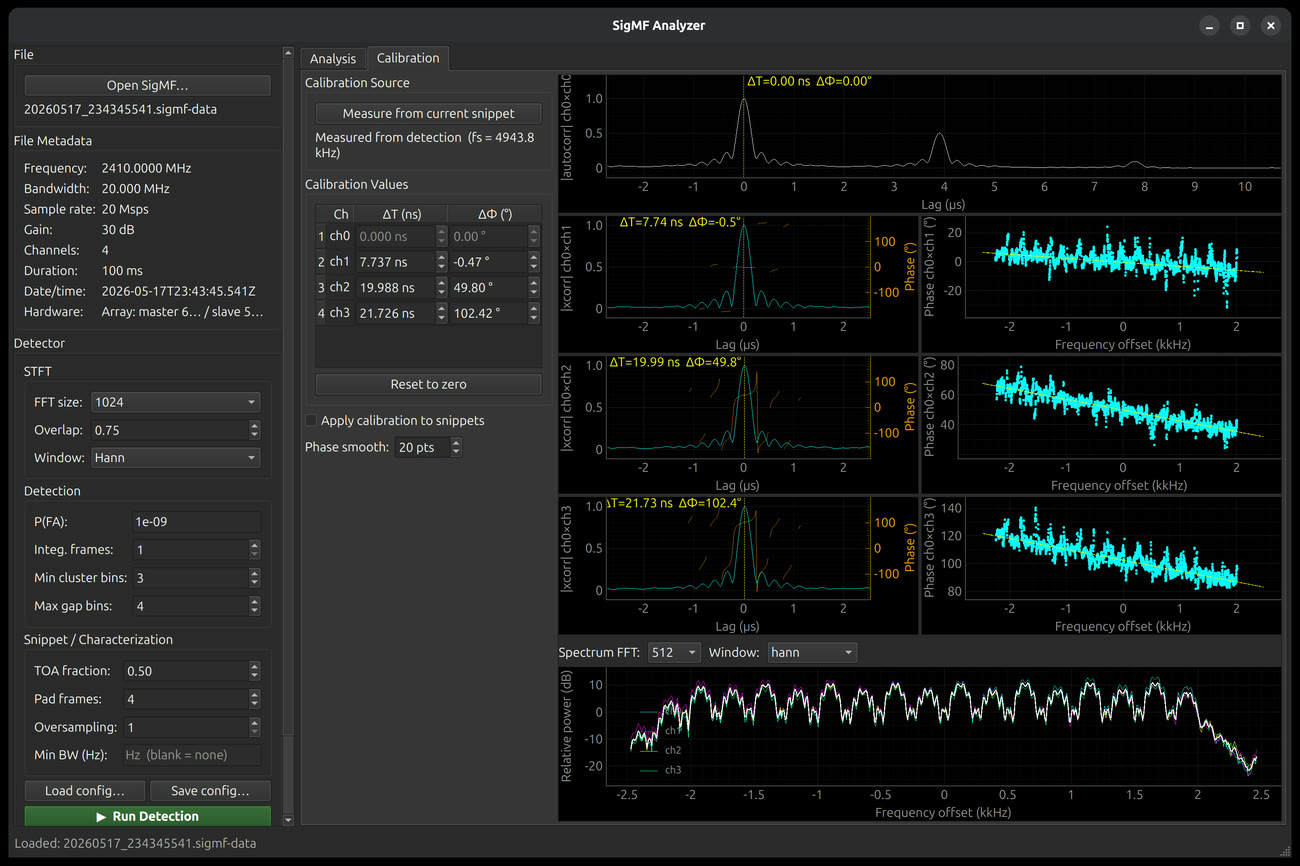Open the STFT Window dropdown showing Hann
The height and width of the screenshot is (866, 1300).
click(x=175, y=458)
